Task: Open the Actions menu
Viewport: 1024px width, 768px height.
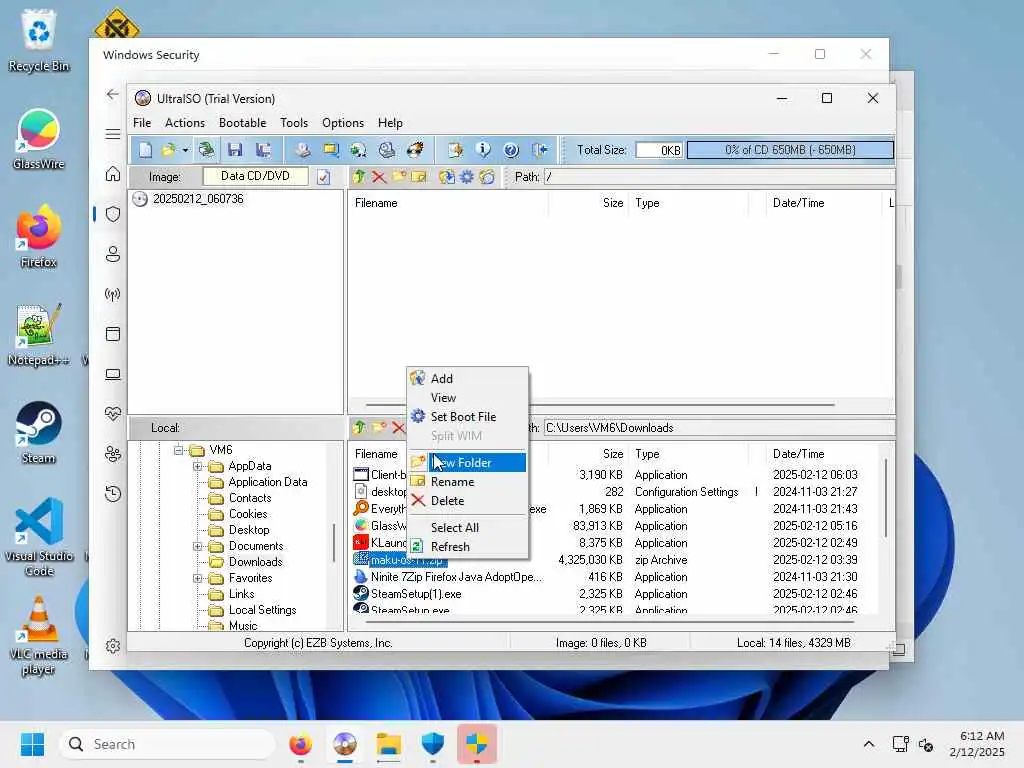Action: coord(185,123)
